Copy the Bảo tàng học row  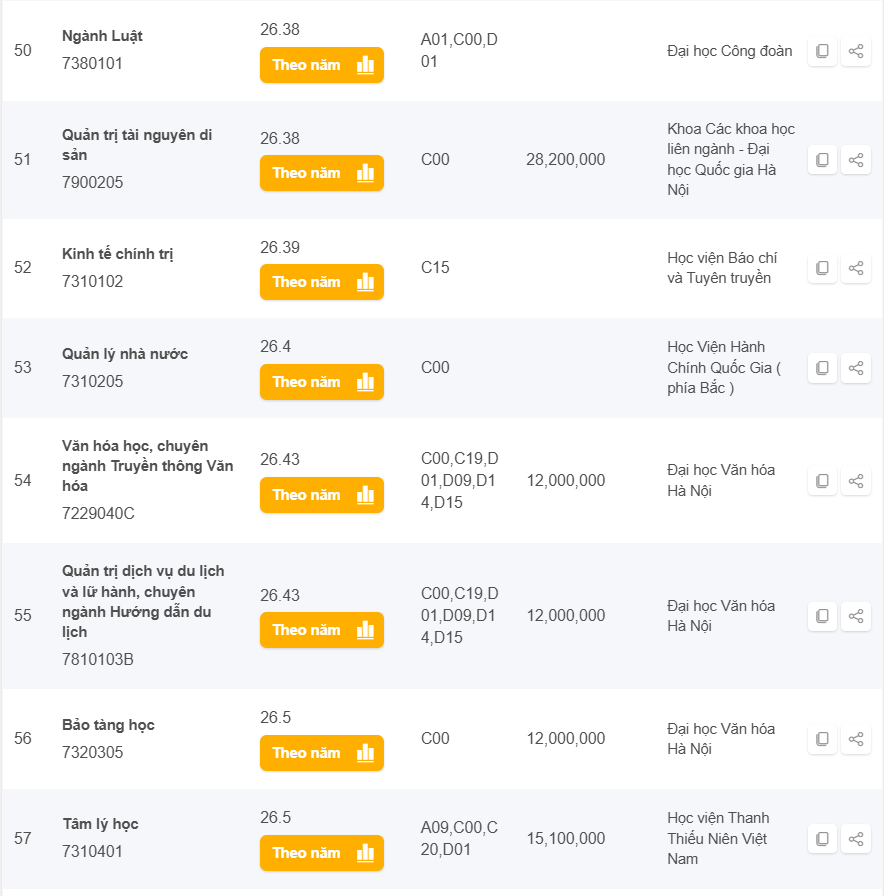pyautogui.click(x=822, y=739)
